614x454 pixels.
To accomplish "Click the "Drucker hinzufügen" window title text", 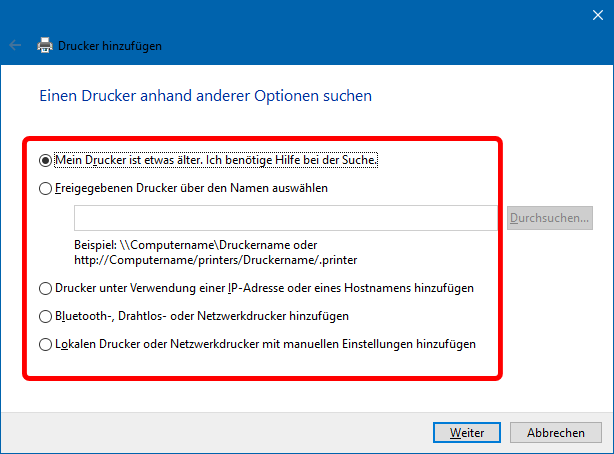I will pyautogui.click(x=110, y=46).
